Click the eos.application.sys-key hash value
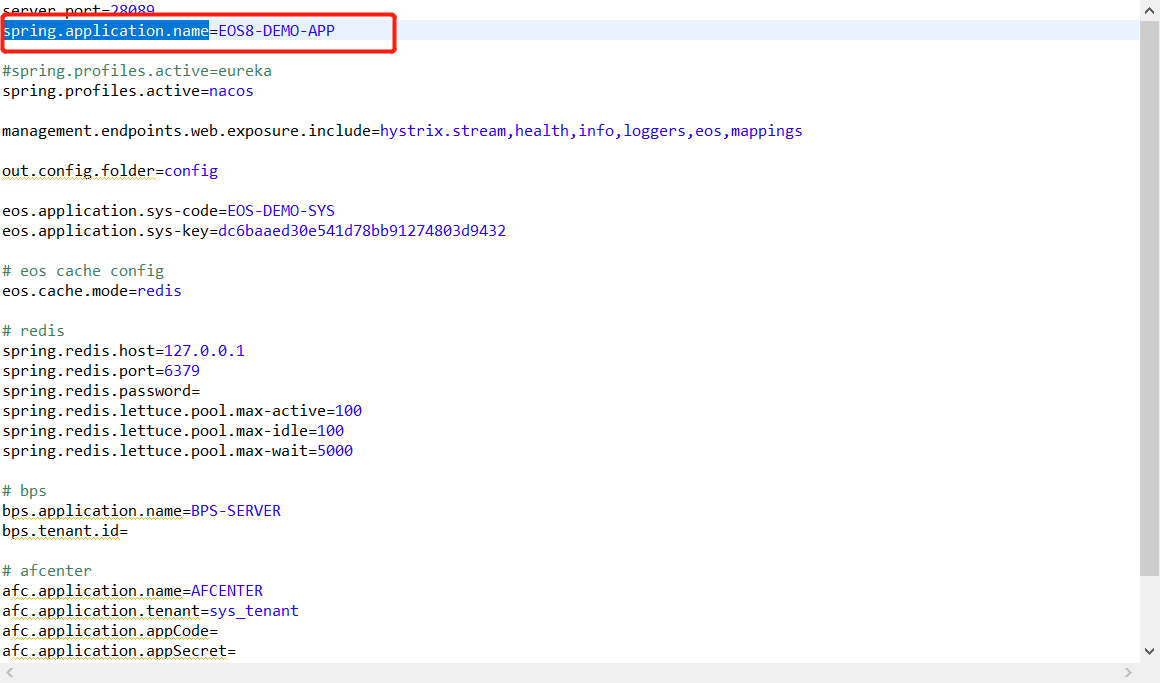 click(x=362, y=231)
